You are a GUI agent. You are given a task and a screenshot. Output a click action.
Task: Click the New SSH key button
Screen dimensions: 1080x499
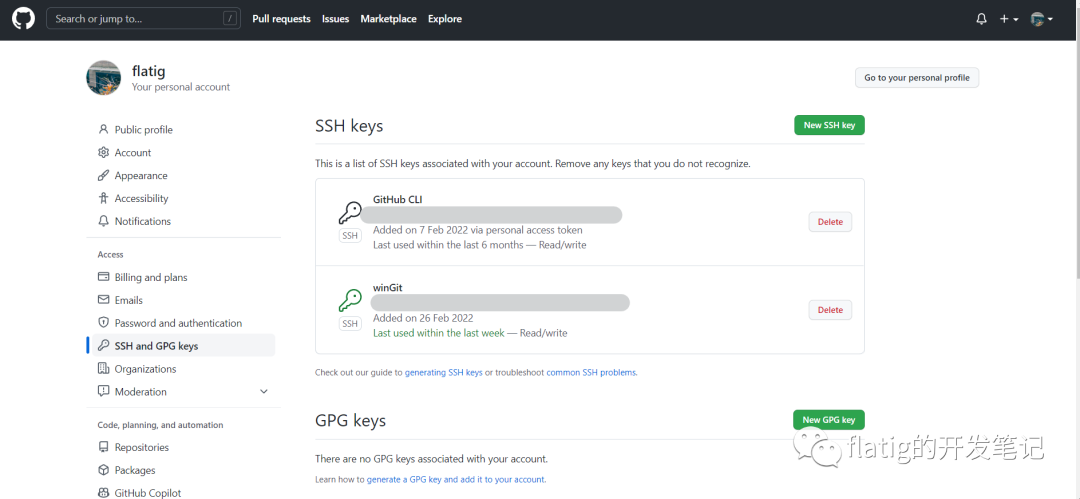(828, 125)
